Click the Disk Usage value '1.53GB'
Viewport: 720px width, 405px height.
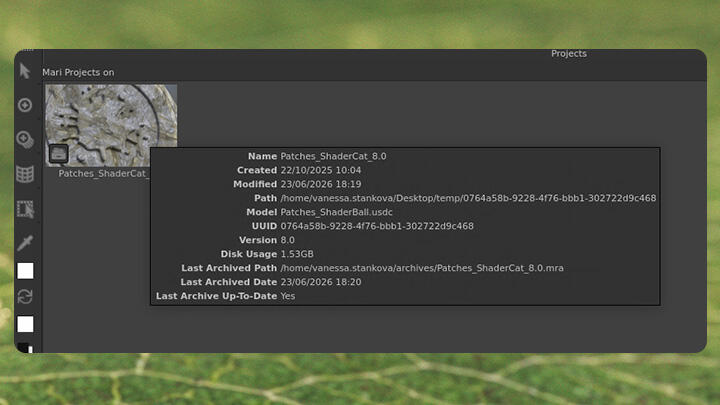pos(297,254)
